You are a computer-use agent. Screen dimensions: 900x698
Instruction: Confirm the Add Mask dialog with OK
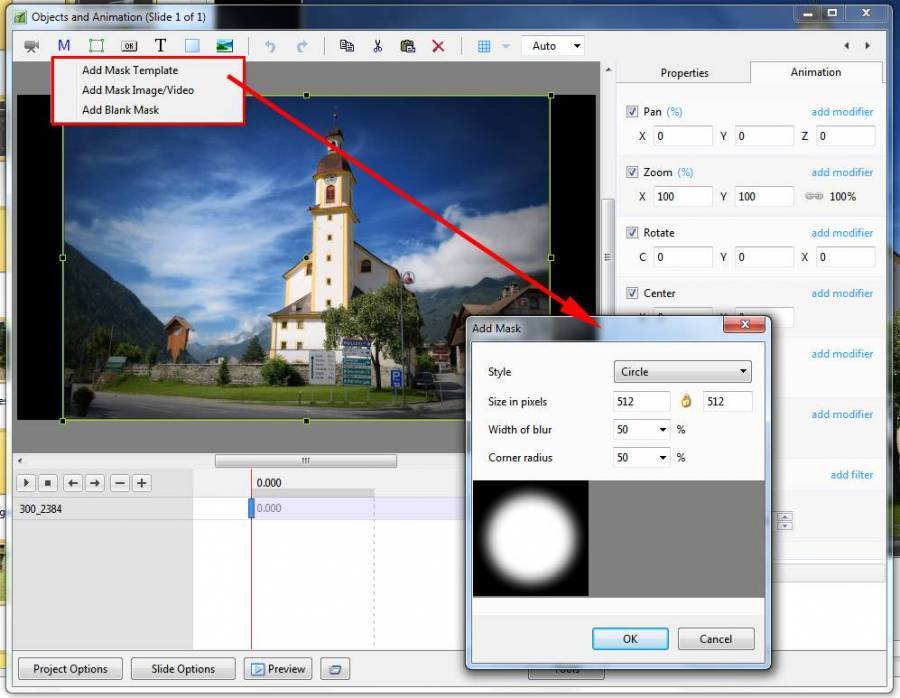pyautogui.click(x=629, y=639)
